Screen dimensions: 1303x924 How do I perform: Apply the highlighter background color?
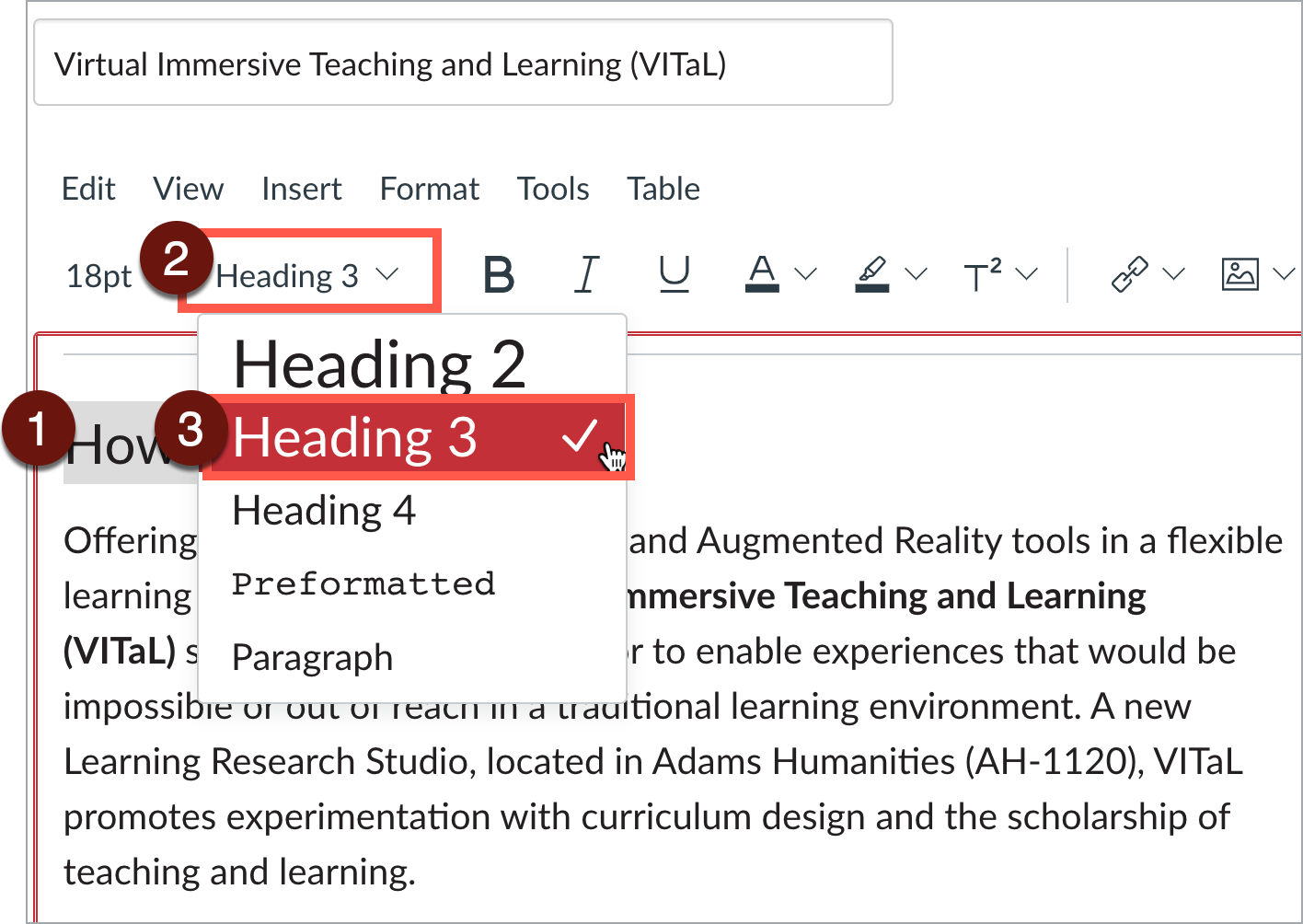click(x=871, y=273)
